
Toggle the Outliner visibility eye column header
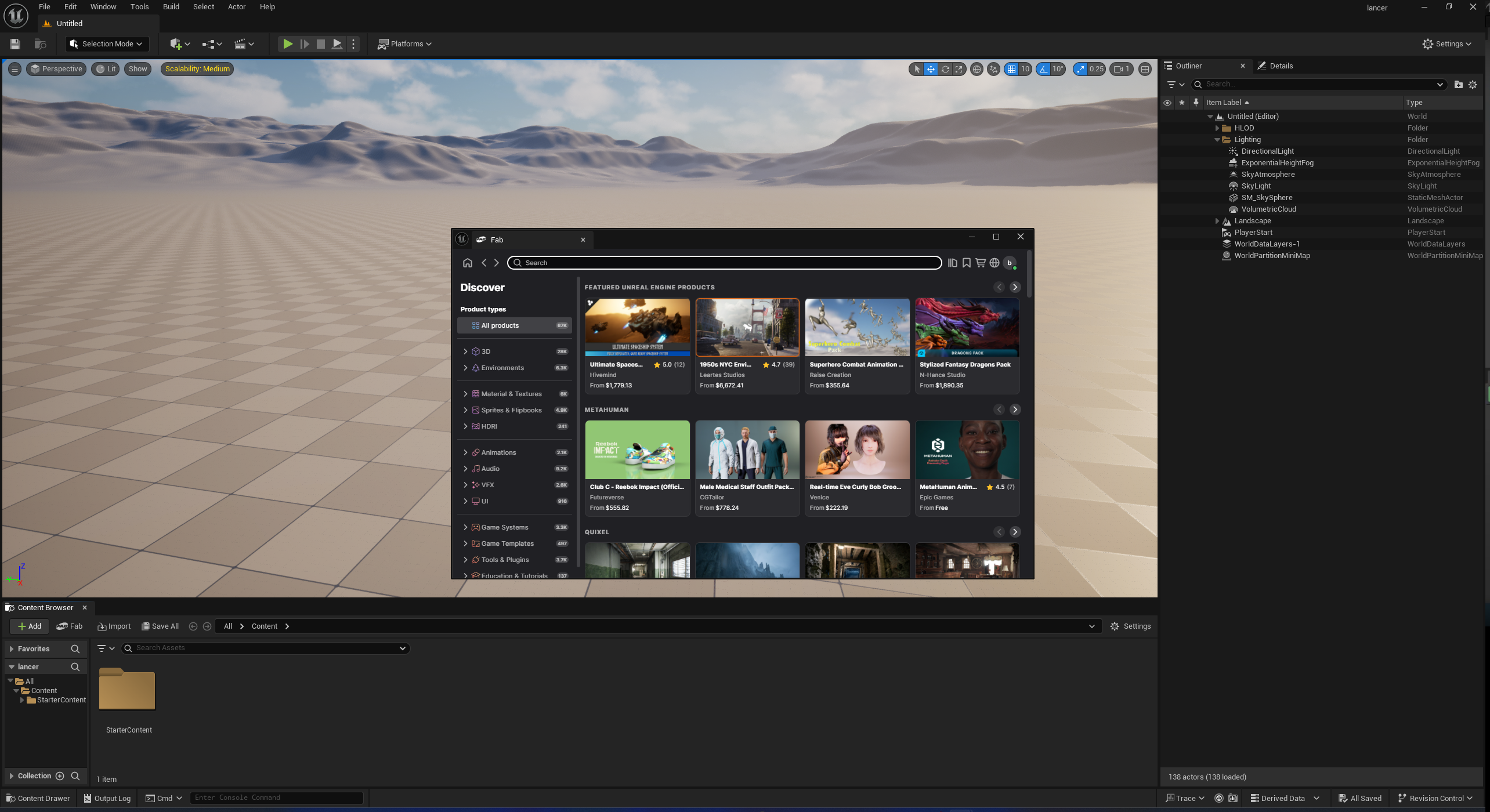point(1167,103)
